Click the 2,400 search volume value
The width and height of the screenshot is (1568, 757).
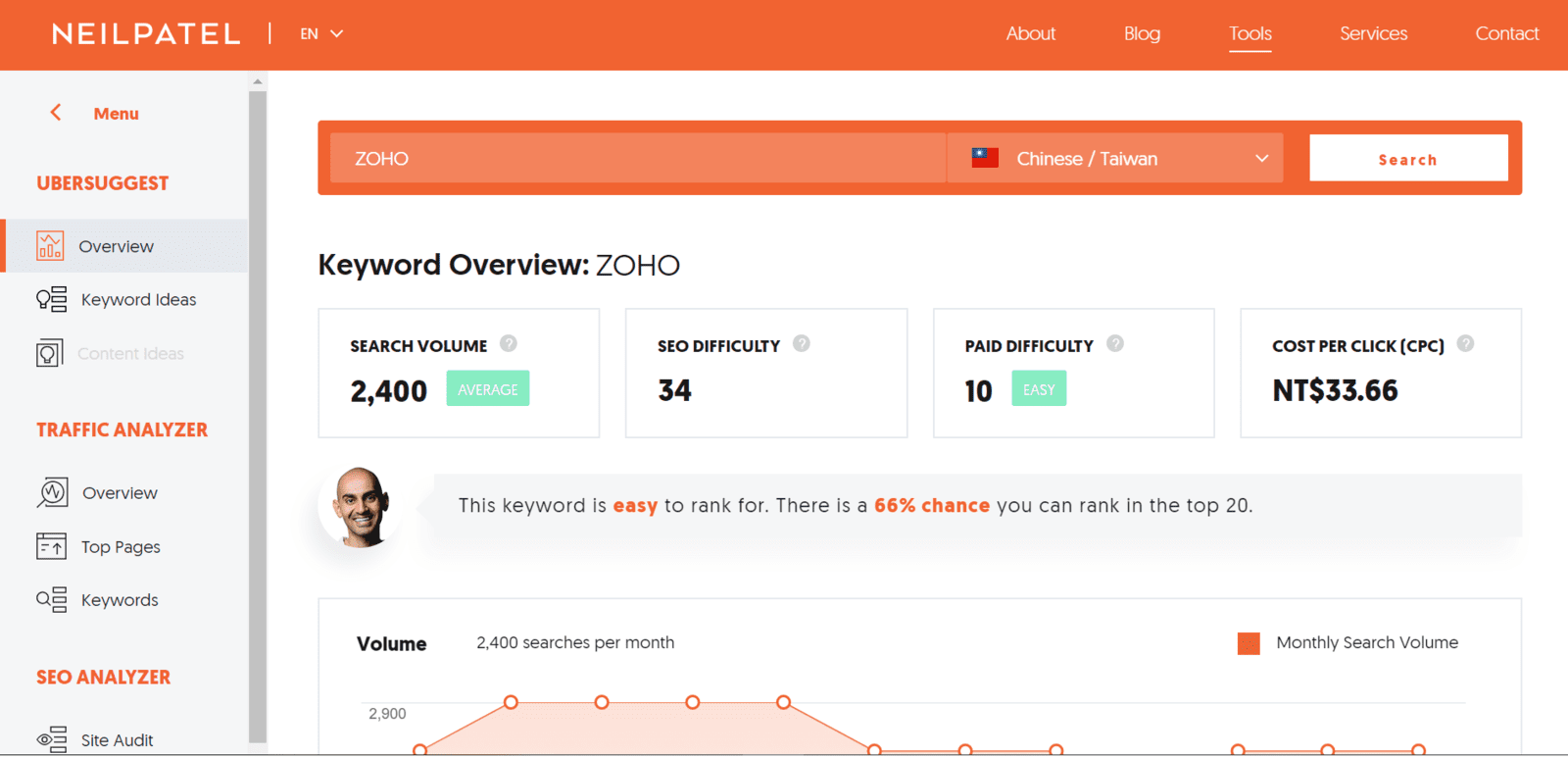[x=389, y=391]
